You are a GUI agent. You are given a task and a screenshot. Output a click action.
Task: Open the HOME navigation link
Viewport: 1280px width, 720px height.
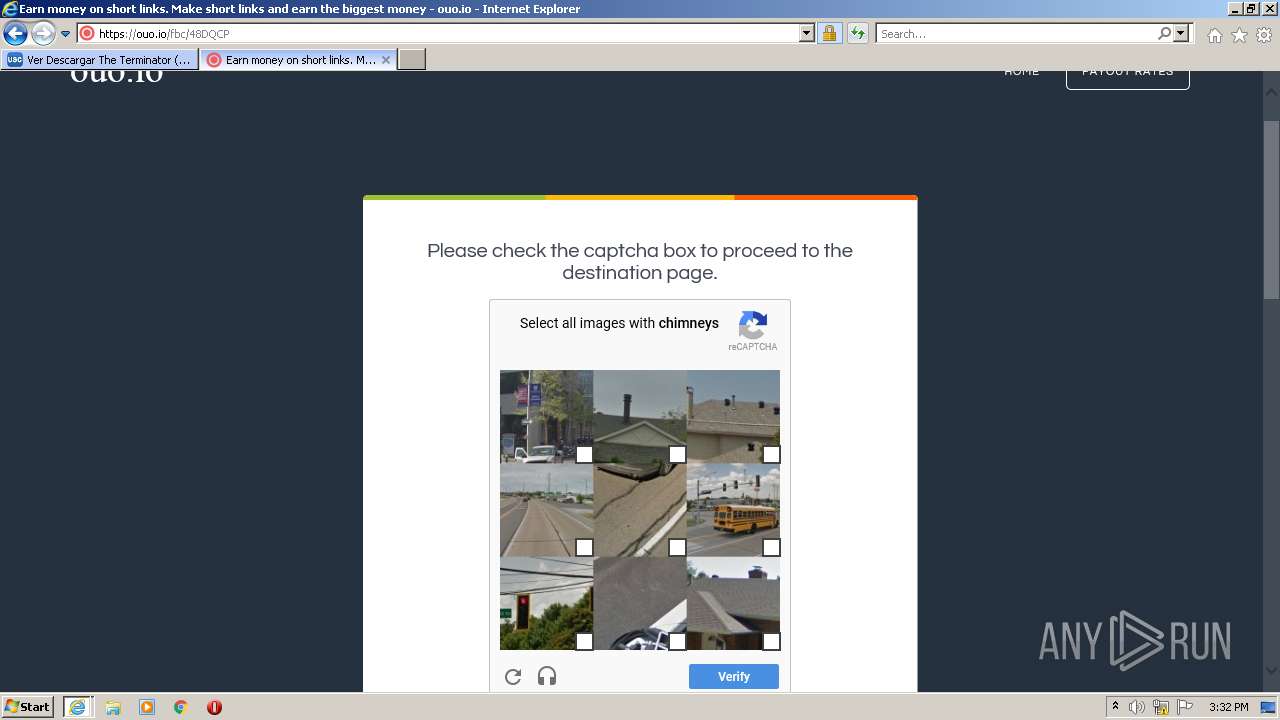1022,72
